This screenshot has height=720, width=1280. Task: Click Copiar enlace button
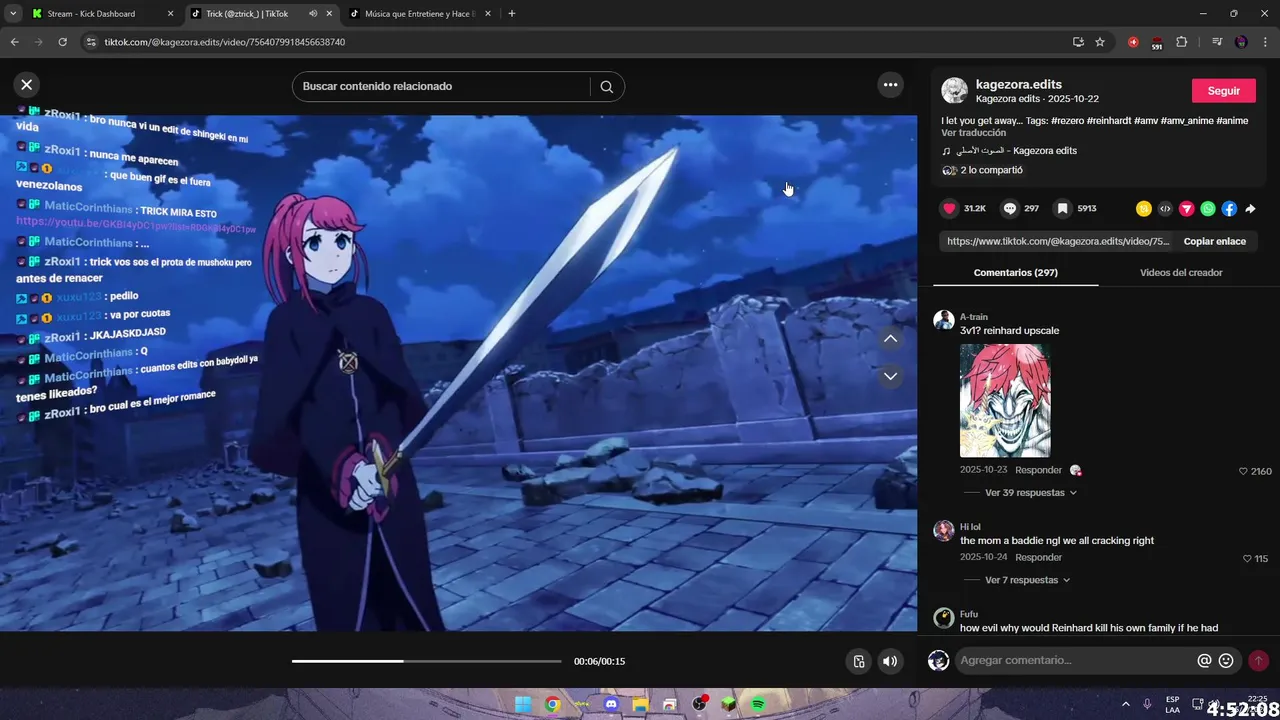pyautogui.click(x=1214, y=241)
